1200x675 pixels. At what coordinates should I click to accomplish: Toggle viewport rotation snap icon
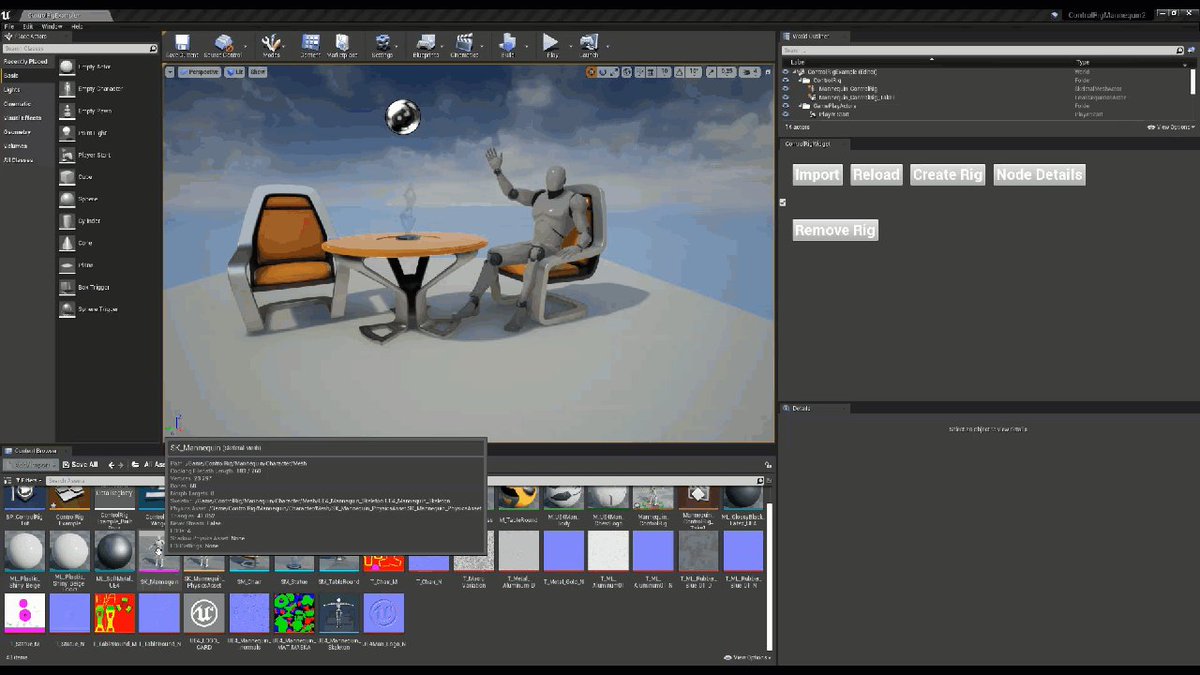point(681,72)
